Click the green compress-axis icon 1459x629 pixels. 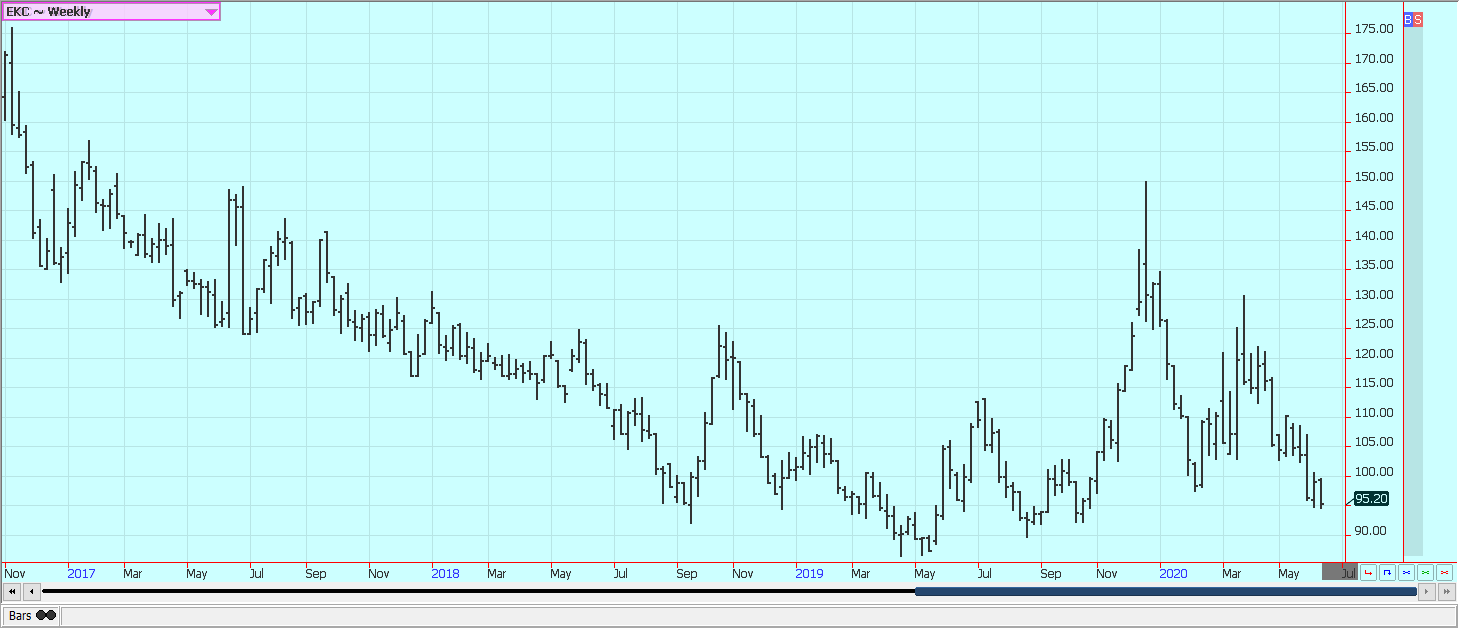[1425, 573]
